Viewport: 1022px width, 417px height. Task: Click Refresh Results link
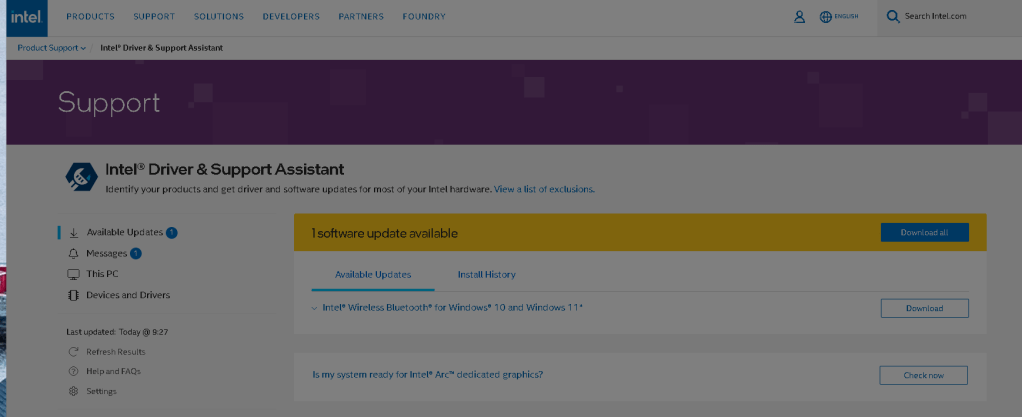pos(115,352)
